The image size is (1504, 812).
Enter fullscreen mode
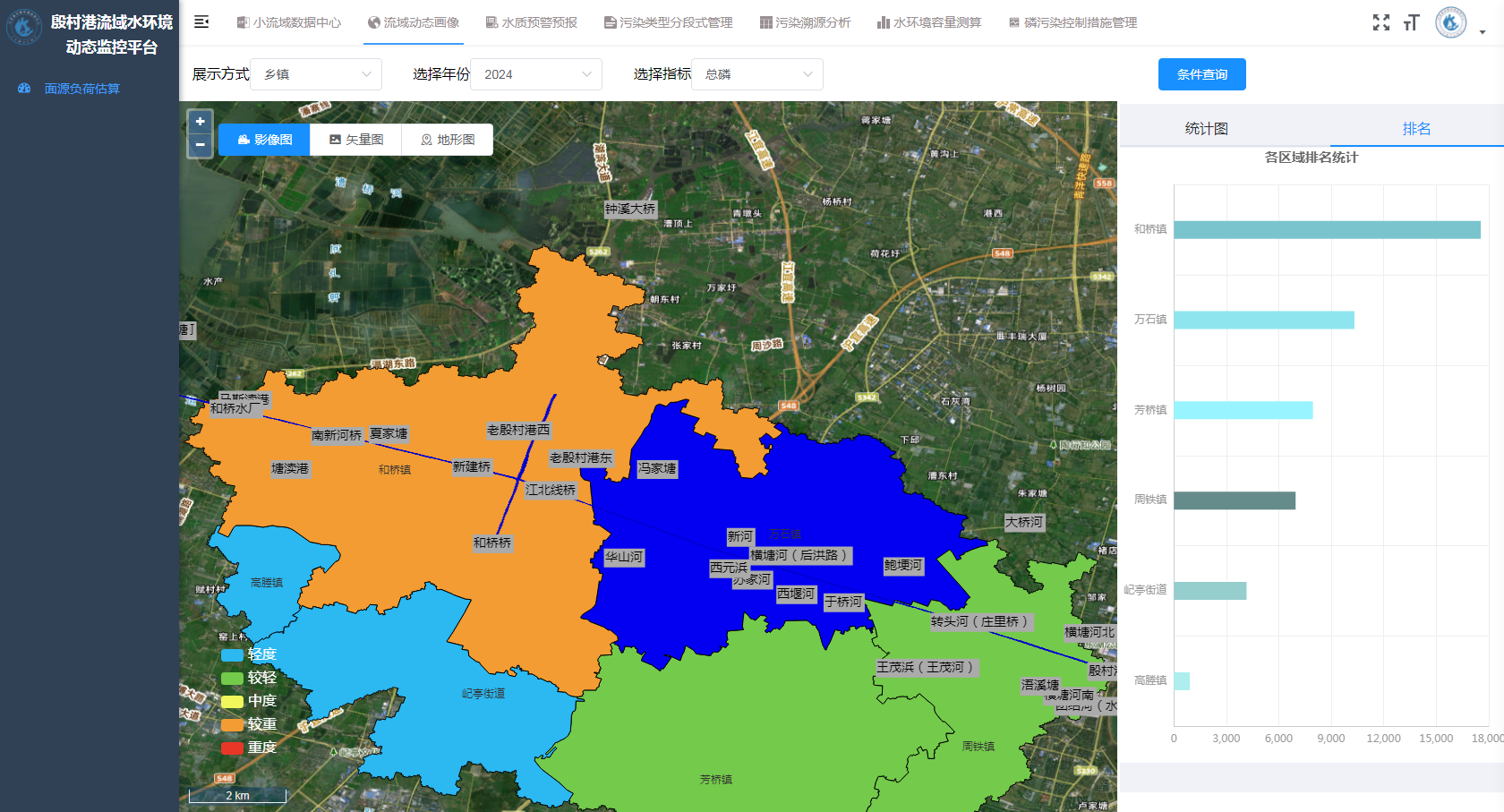tap(1381, 22)
